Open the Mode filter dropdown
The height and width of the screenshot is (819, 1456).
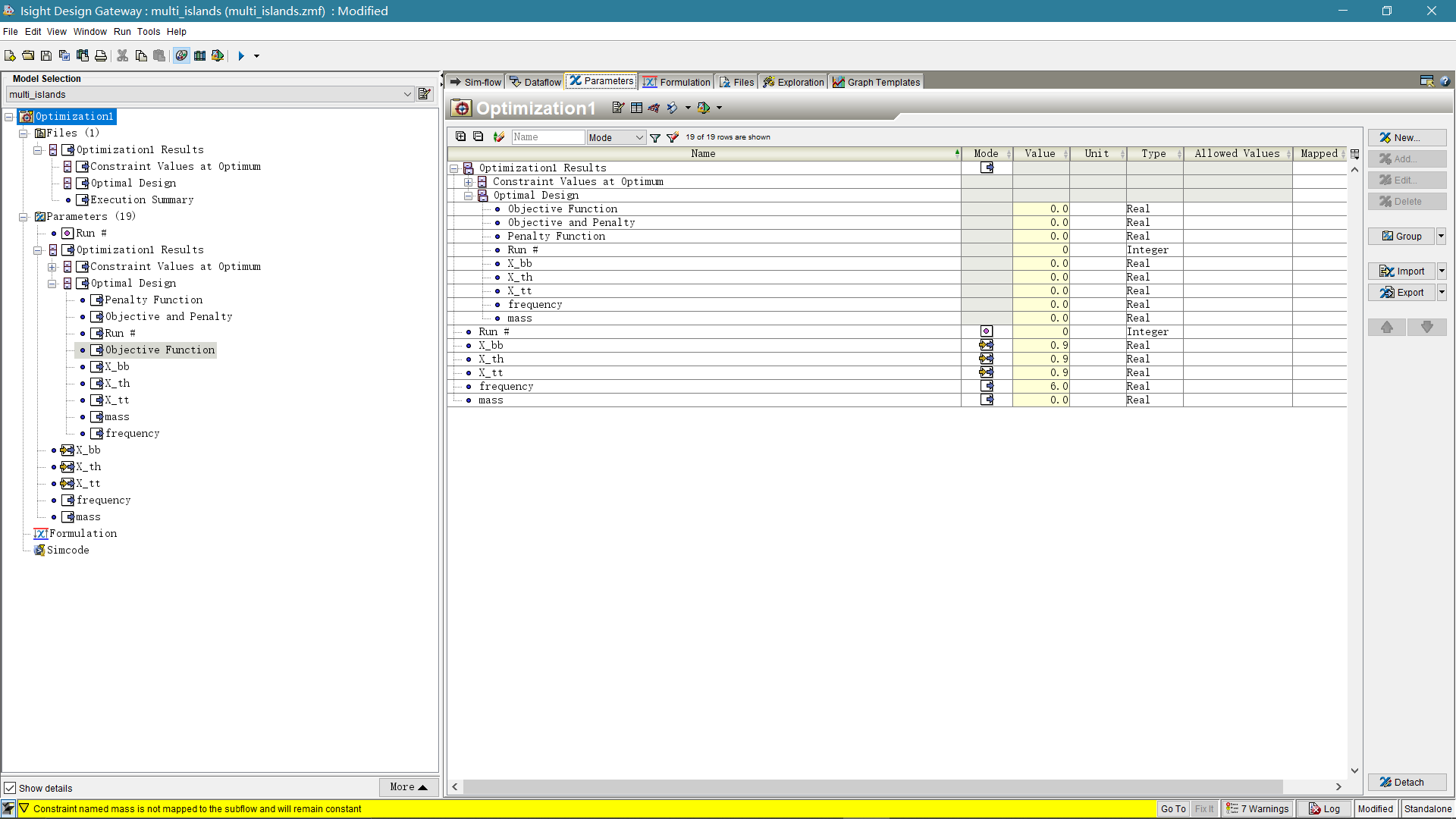(x=616, y=137)
